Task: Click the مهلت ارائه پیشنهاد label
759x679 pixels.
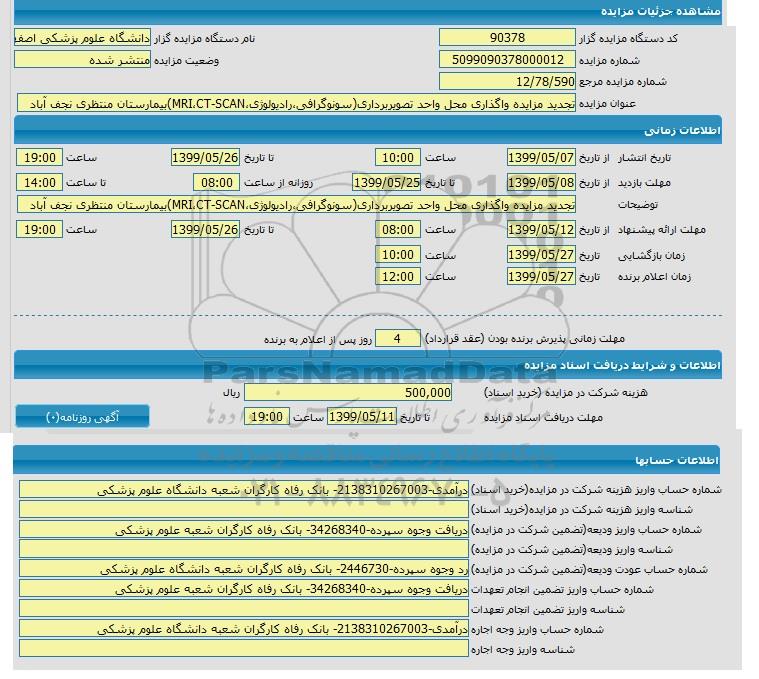Action: pyautogui.click(x=662, y=230)
